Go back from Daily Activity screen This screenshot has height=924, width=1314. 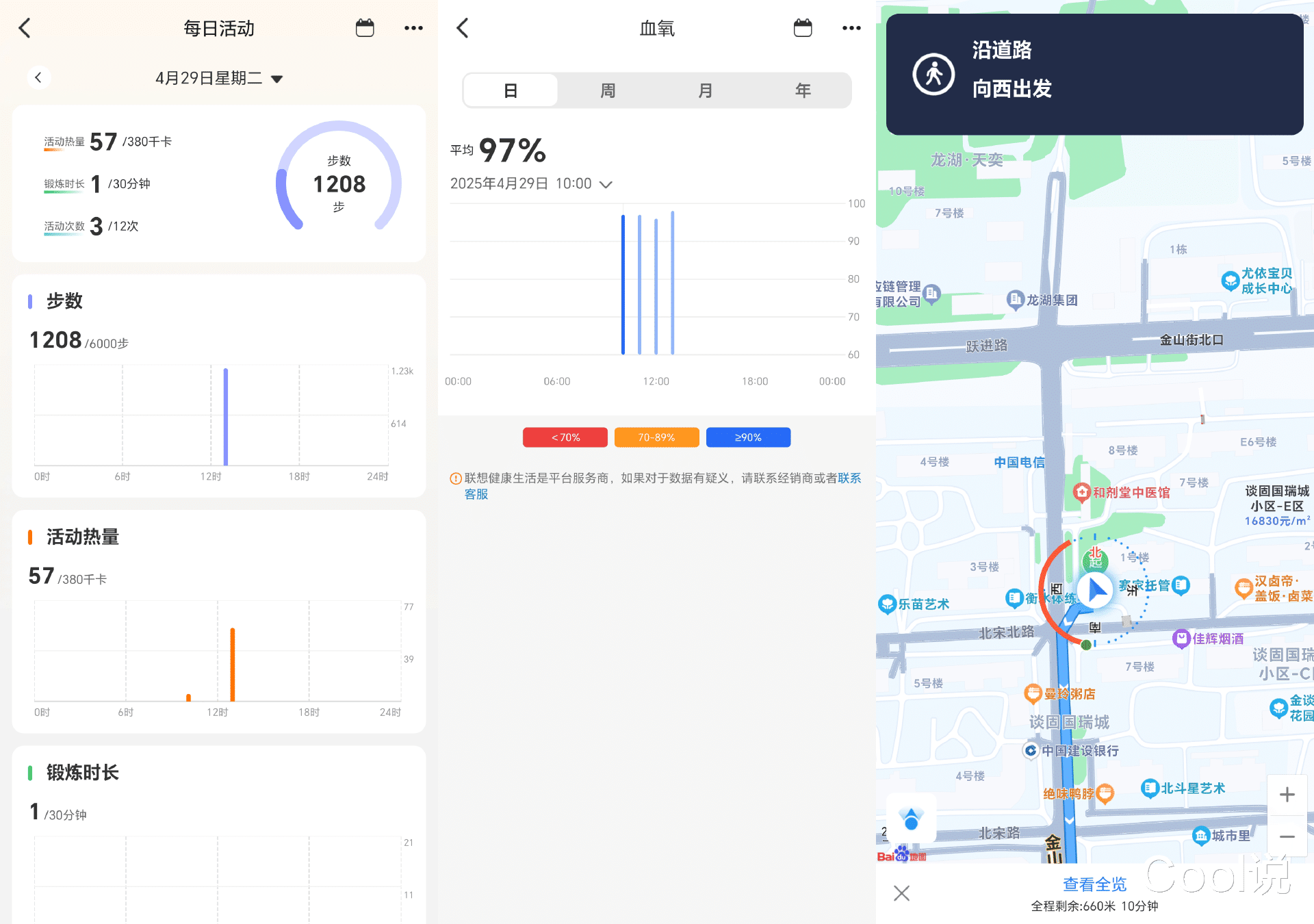point(25,28)
